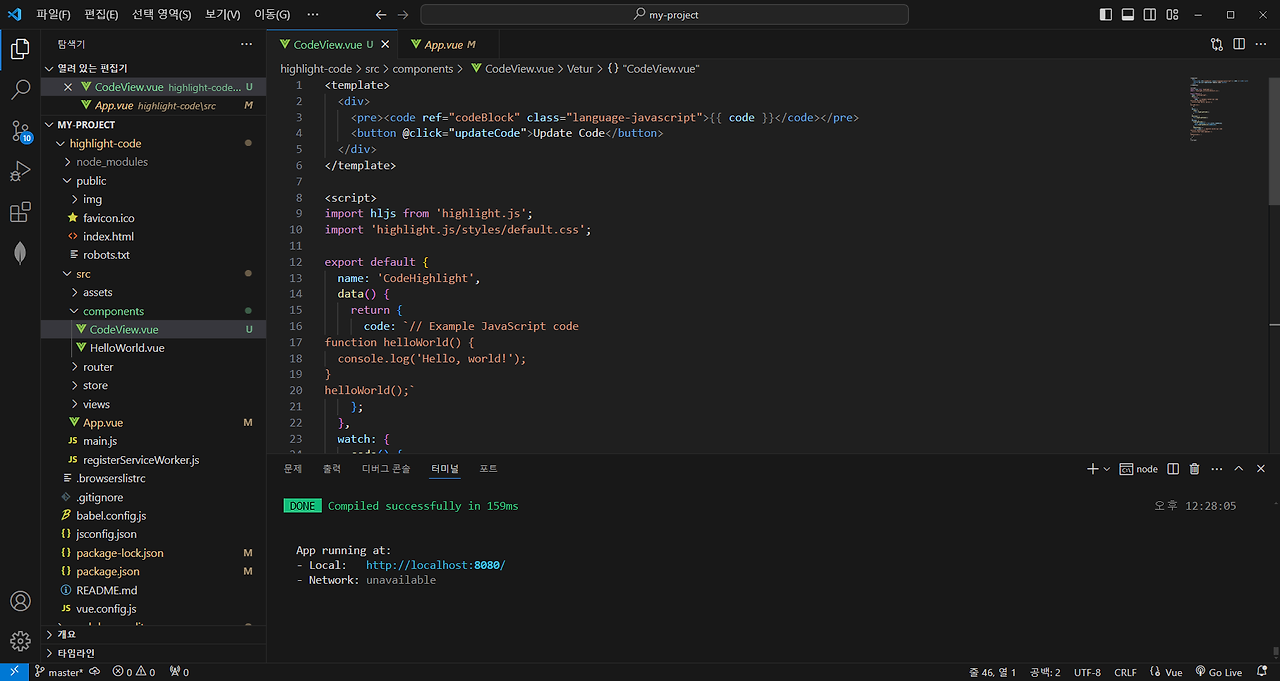Click CRLF end-of-line in status bar

point(1125,672)
